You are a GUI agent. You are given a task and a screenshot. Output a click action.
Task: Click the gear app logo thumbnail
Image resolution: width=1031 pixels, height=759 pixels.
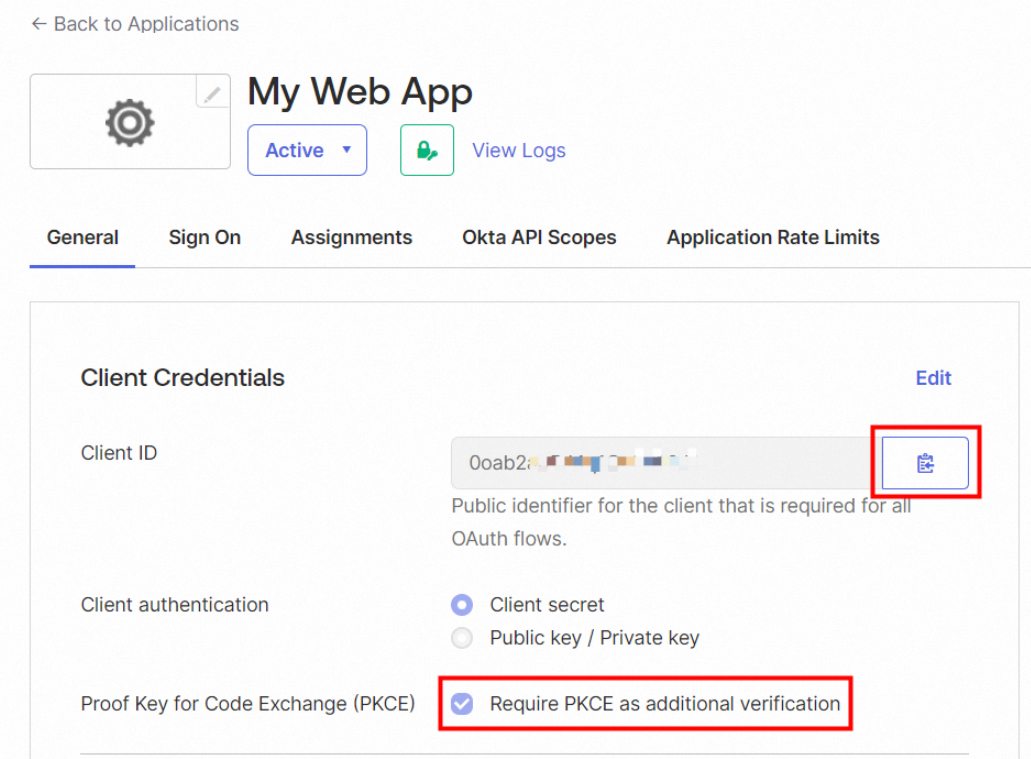coord(130,122)
